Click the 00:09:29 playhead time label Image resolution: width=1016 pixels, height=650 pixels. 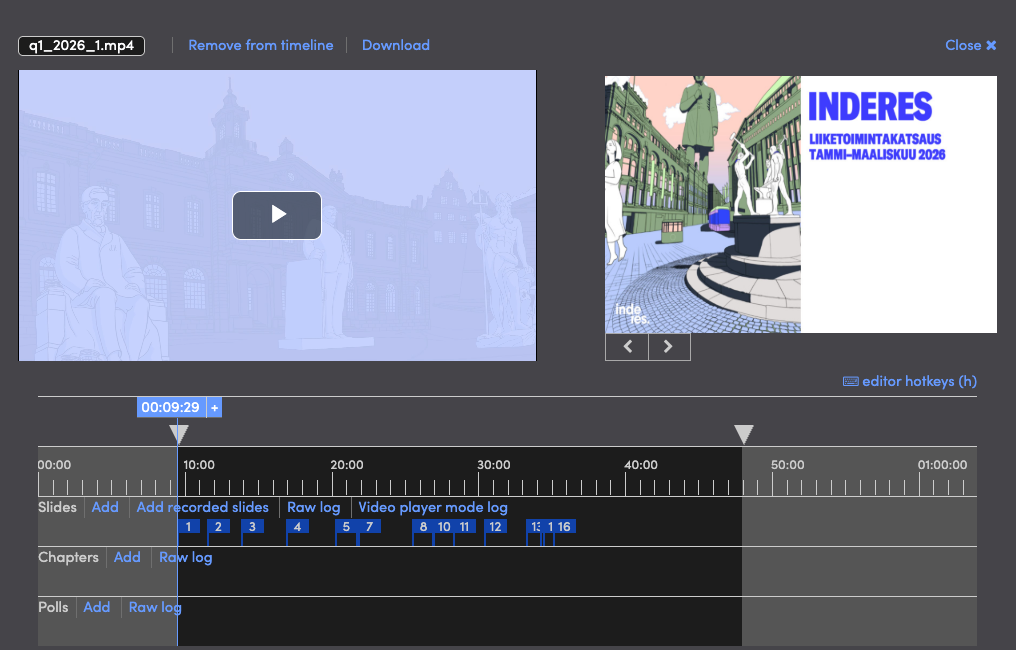point(170,408)
